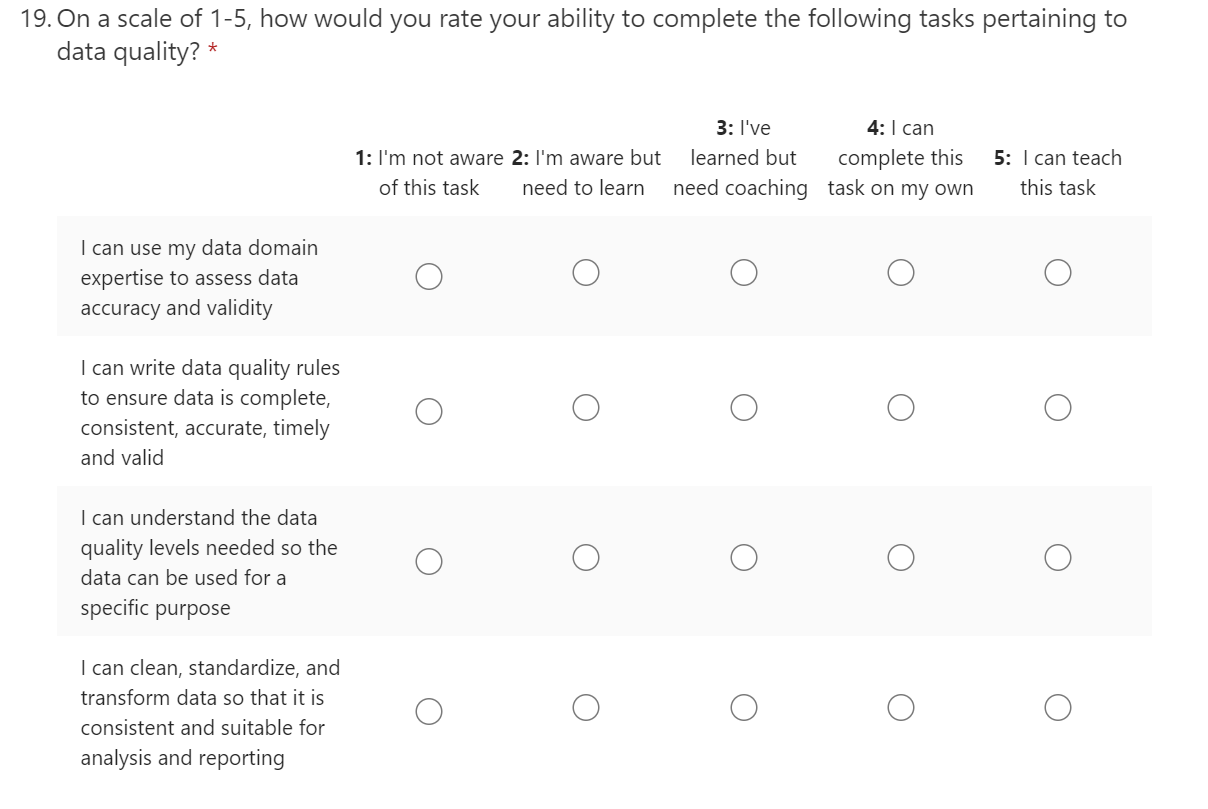Choose 2 for cleaning and transforming data row
The image size is (1208, 809).
click(x=586, y=707)
